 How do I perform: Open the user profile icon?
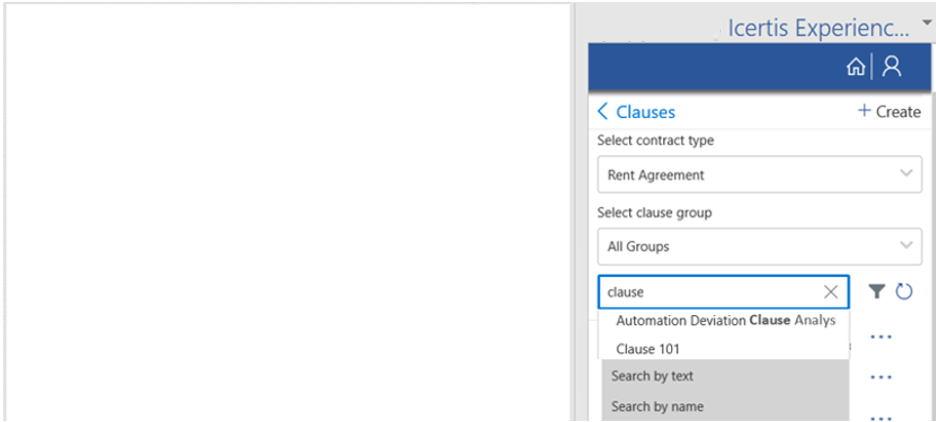pyautogui.click(x=892, y=67)
